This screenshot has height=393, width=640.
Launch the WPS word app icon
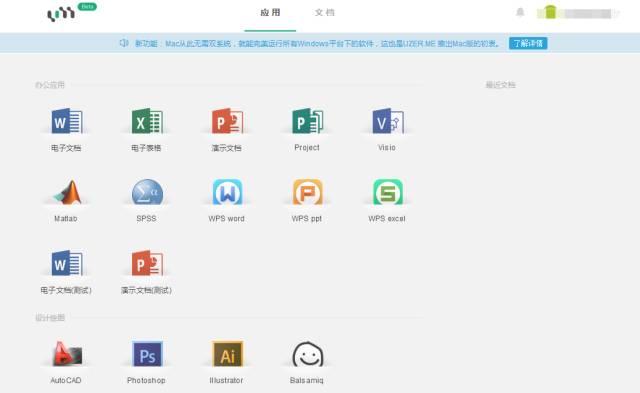pos(227,192)
